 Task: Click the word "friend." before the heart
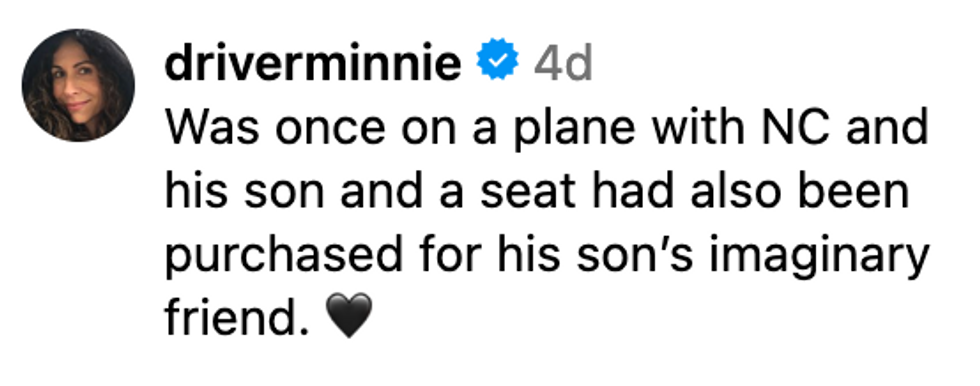[x=238, y=315]
